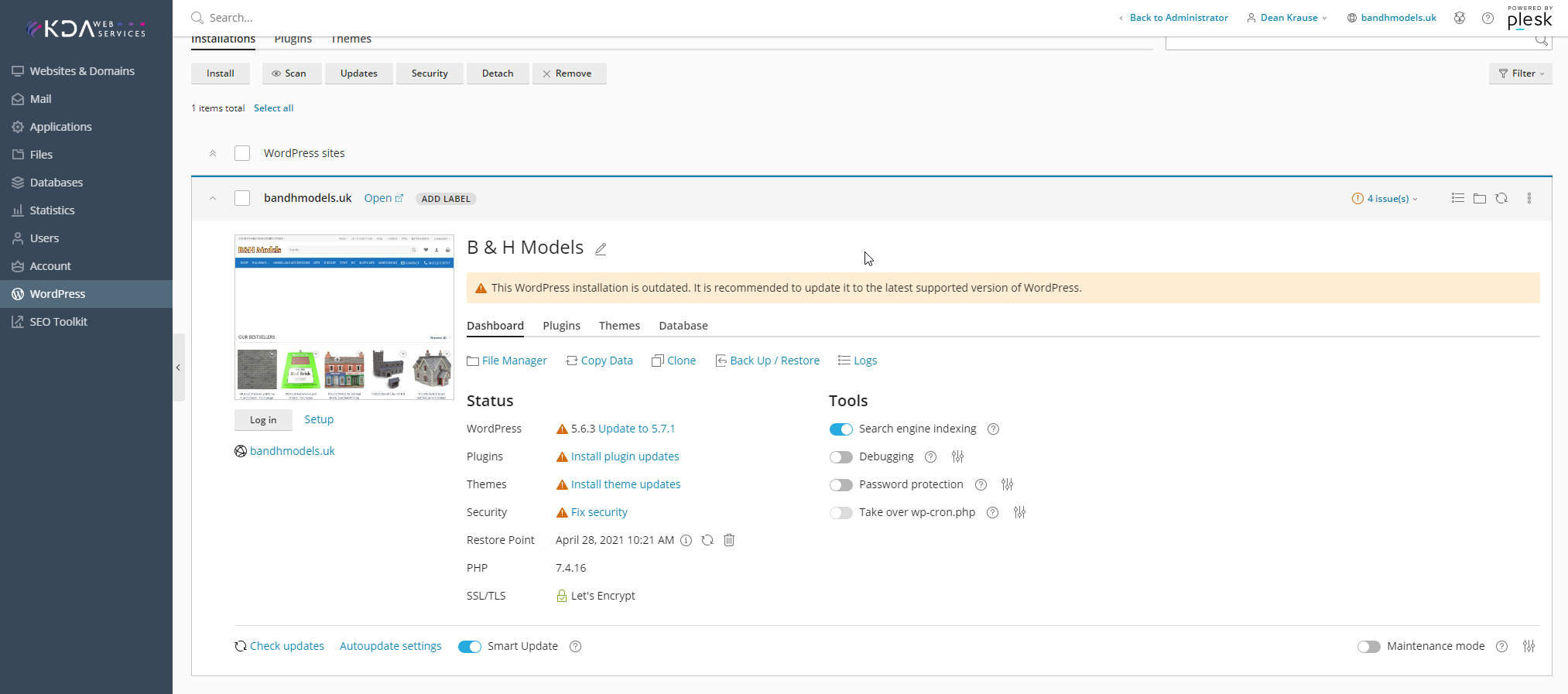Open Databases in the sidebar
The width and height of the screenshot is (1568, 694).
[86, 183]
